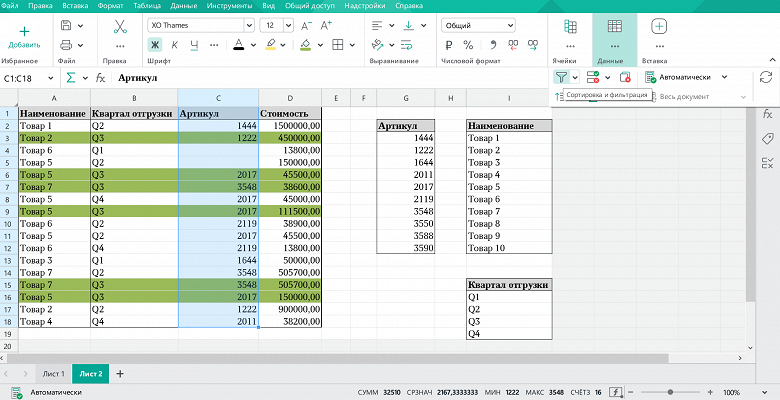The width and height of the screenshot is (780, 400).
Task: Click the fx insert function icon
Action: 100,78
